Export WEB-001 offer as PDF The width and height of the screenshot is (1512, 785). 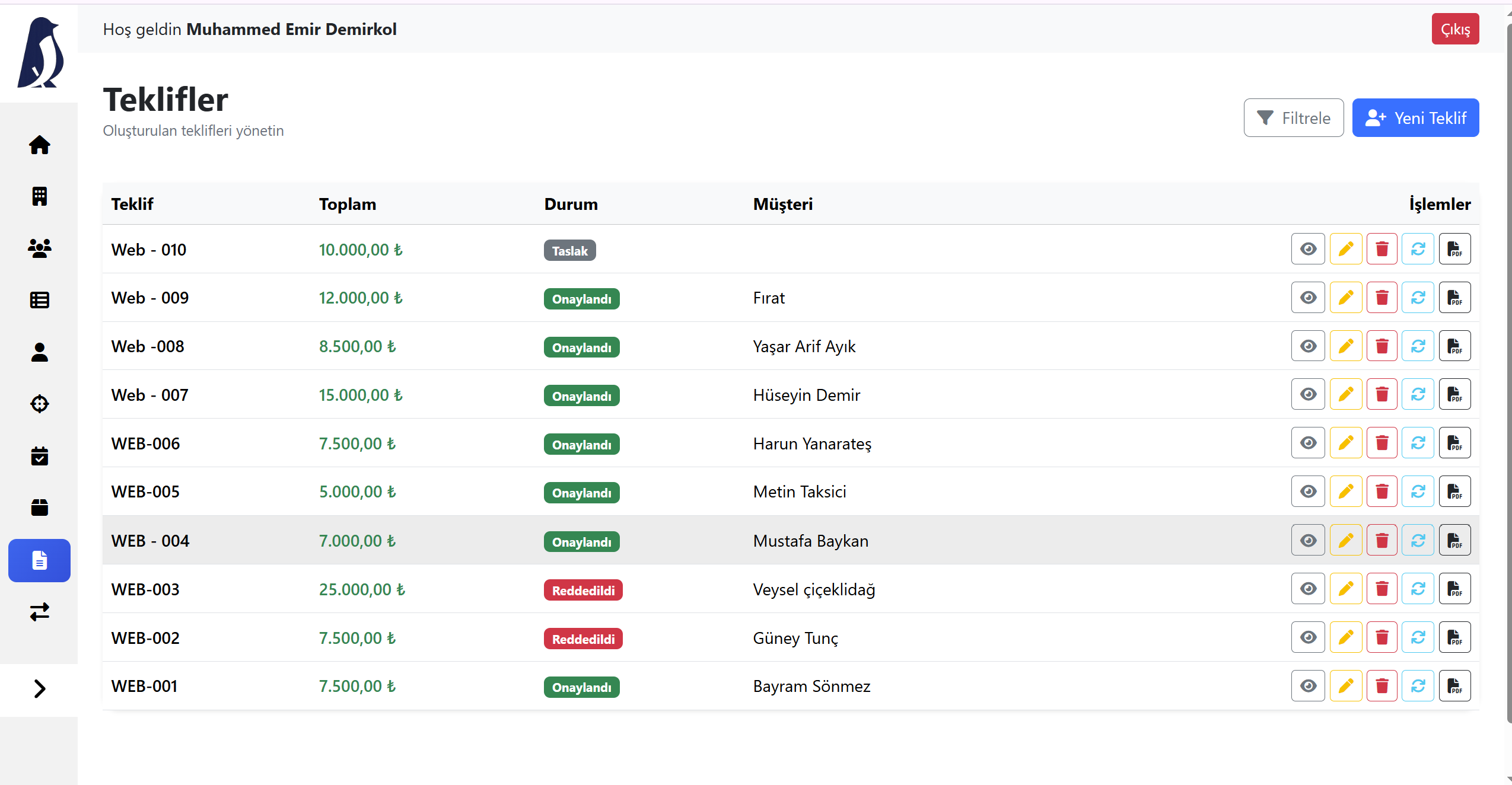coord(1454,686)
